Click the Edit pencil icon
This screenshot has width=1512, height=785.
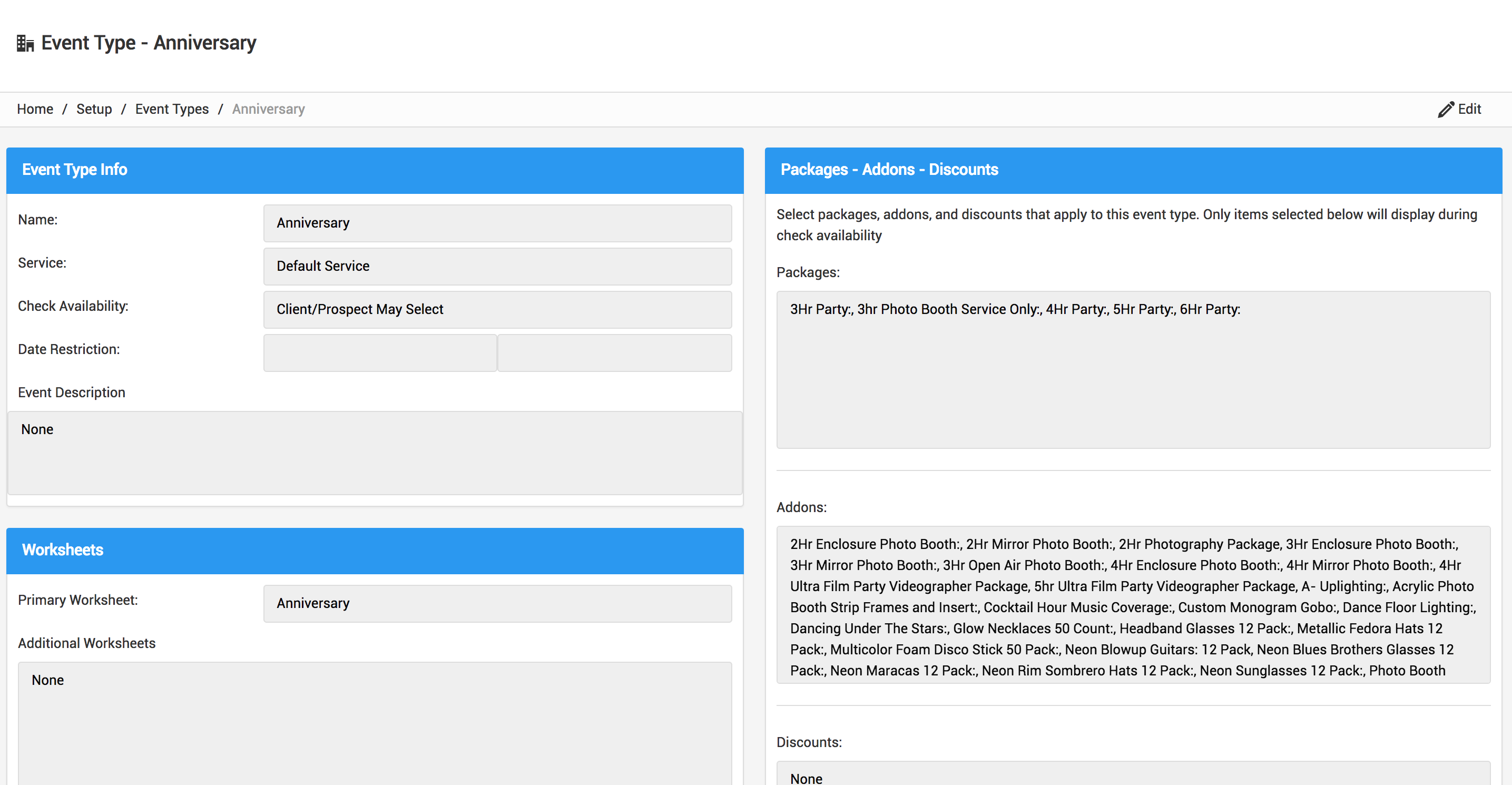1446,109
